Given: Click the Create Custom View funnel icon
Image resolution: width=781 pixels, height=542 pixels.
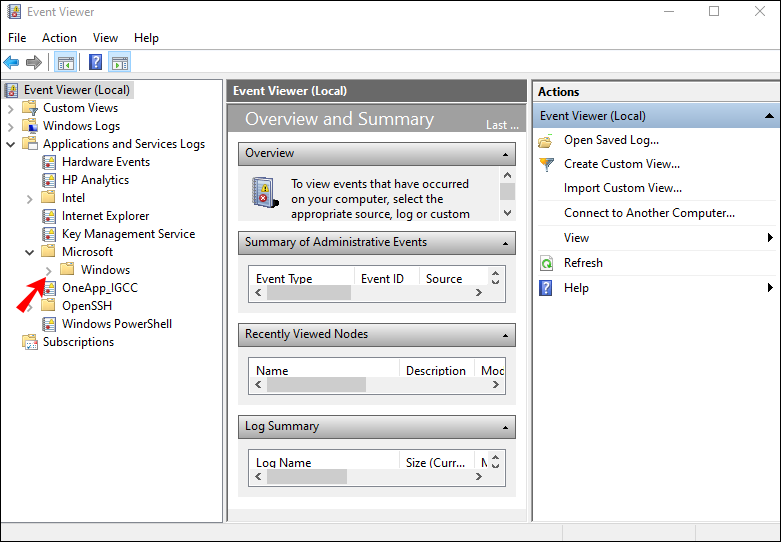Looking at the screenshot, I should pyautogui.click(x=546, y=165).
